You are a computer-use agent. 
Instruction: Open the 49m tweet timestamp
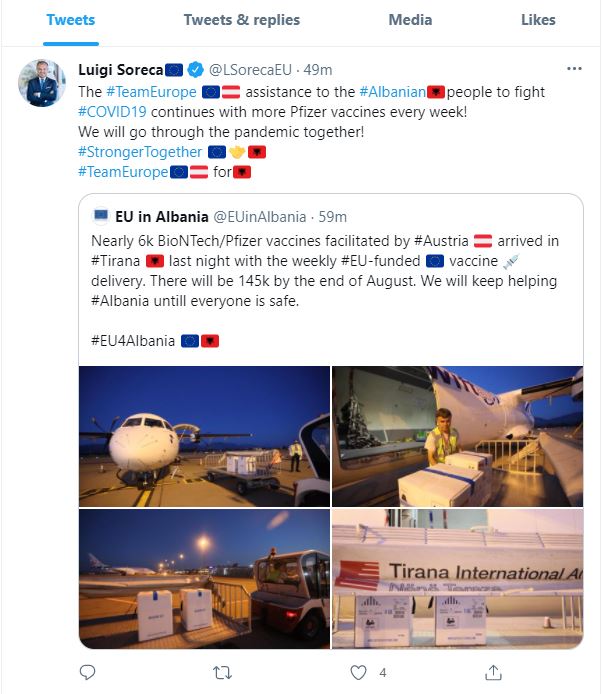point(318,69)
